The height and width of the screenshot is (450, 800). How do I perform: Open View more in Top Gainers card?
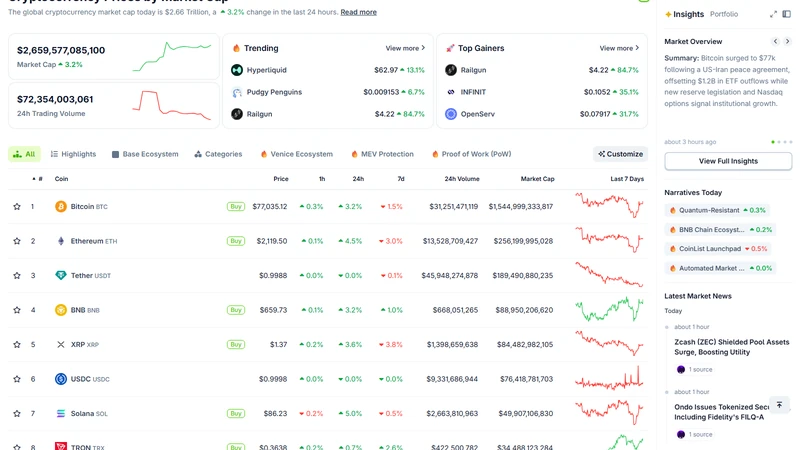coord(619,48)
